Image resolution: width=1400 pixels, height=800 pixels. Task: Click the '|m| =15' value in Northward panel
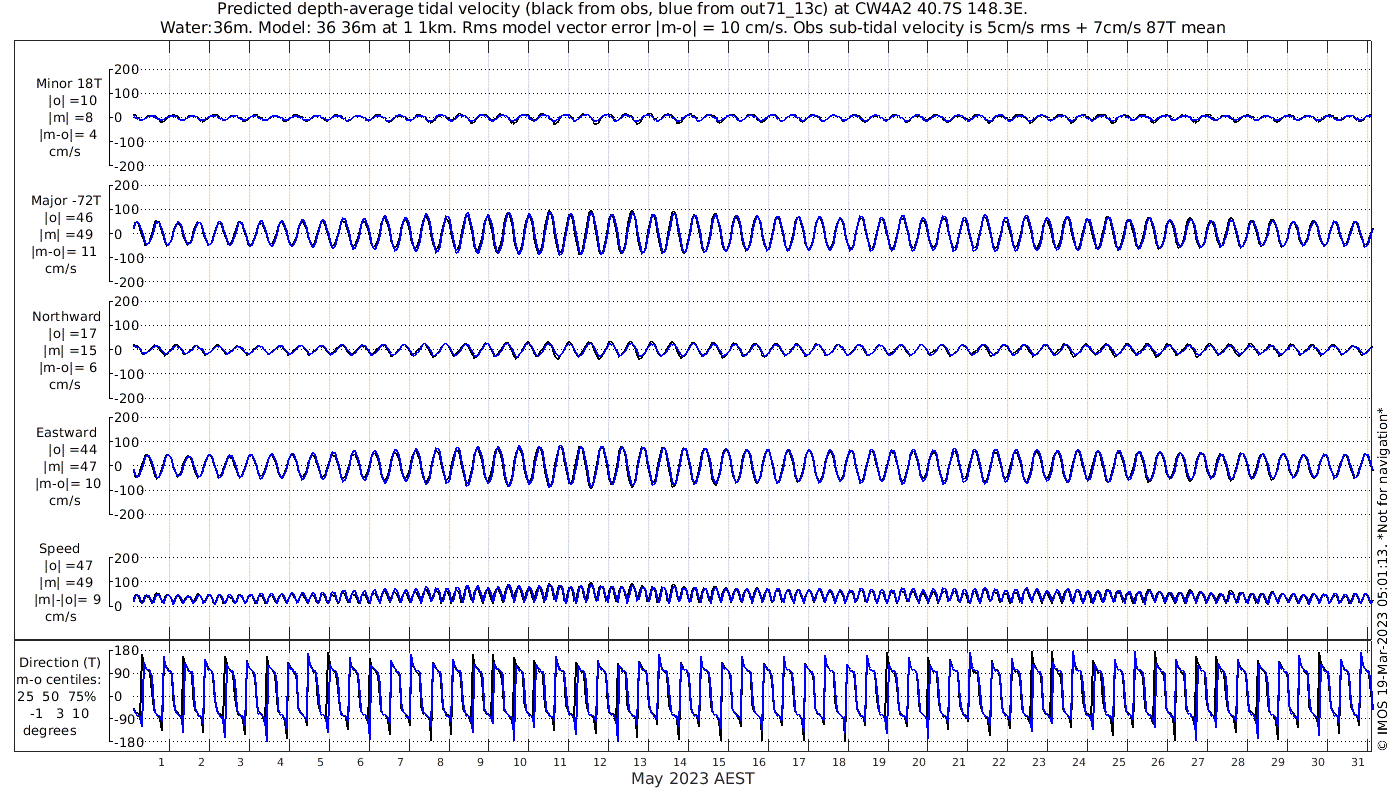(72, 350)
